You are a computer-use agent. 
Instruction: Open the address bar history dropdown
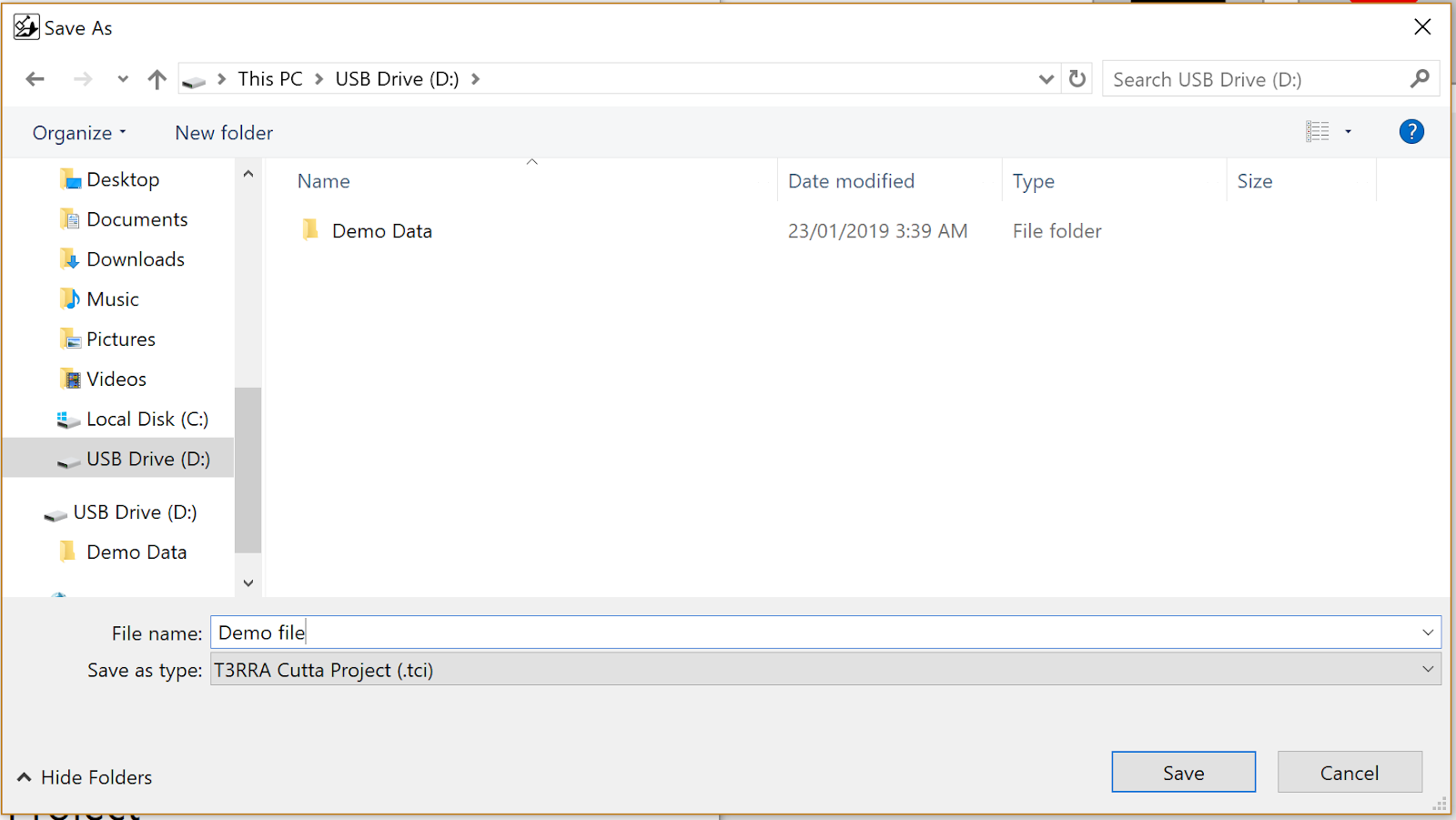click(x=1046, y=79)
